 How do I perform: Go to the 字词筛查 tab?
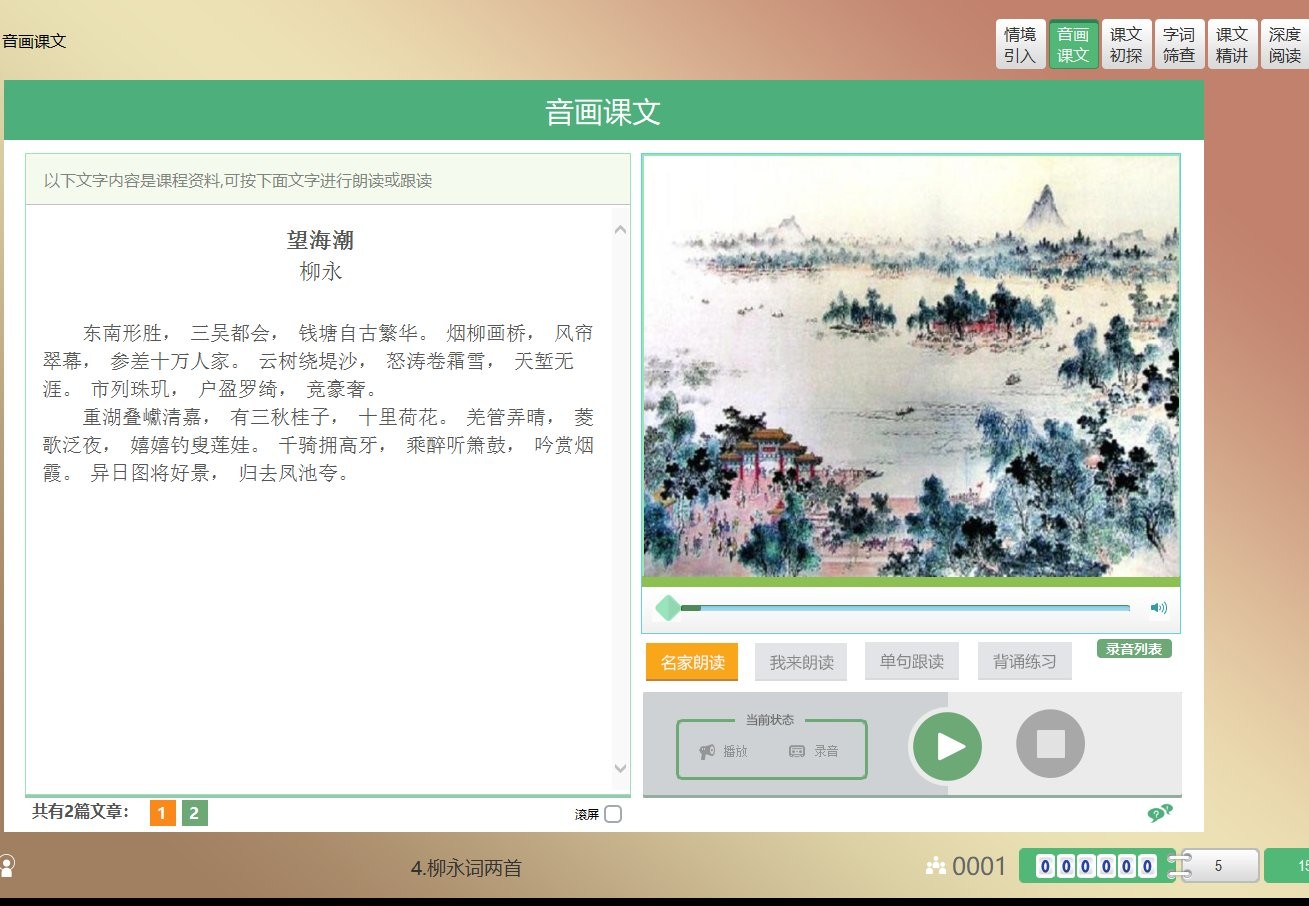1179,45
